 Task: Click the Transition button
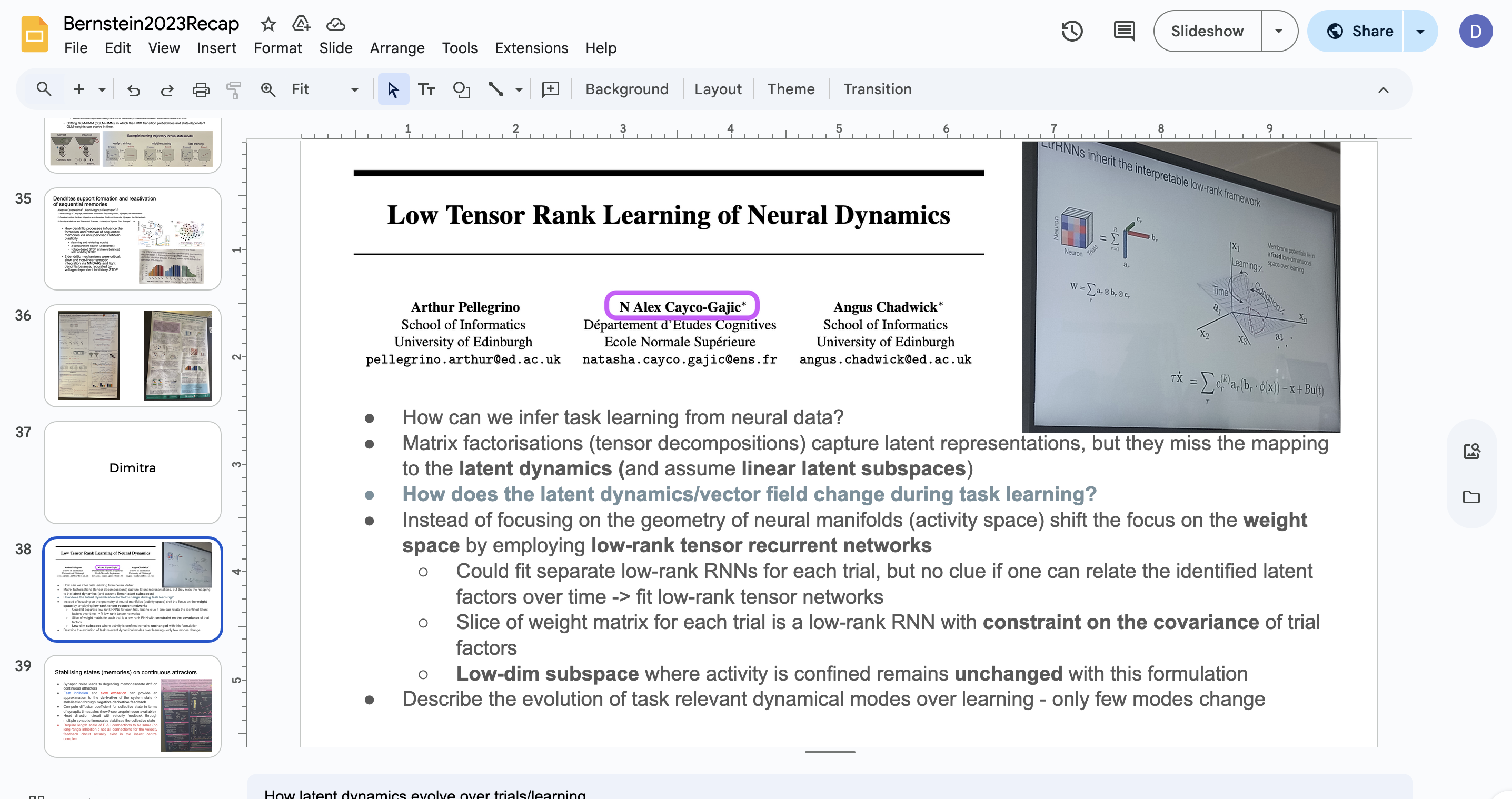point(877,89)
